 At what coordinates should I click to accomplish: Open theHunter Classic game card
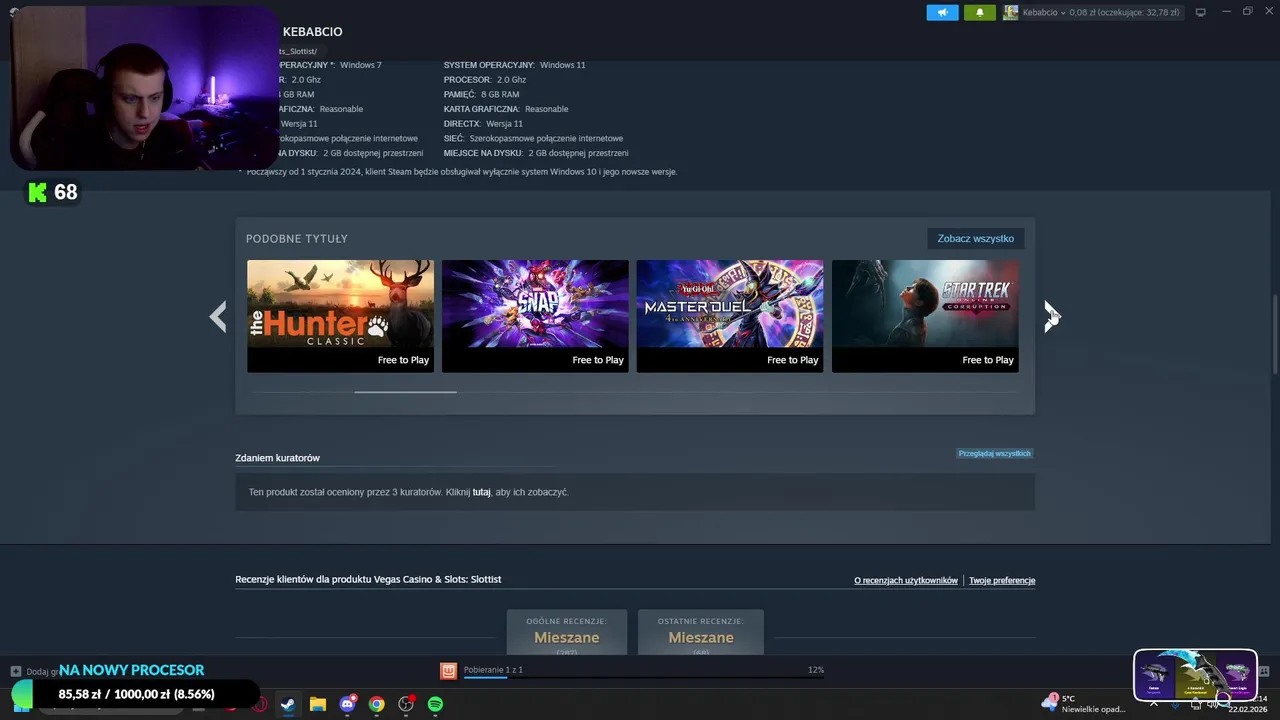pos(341,316)
